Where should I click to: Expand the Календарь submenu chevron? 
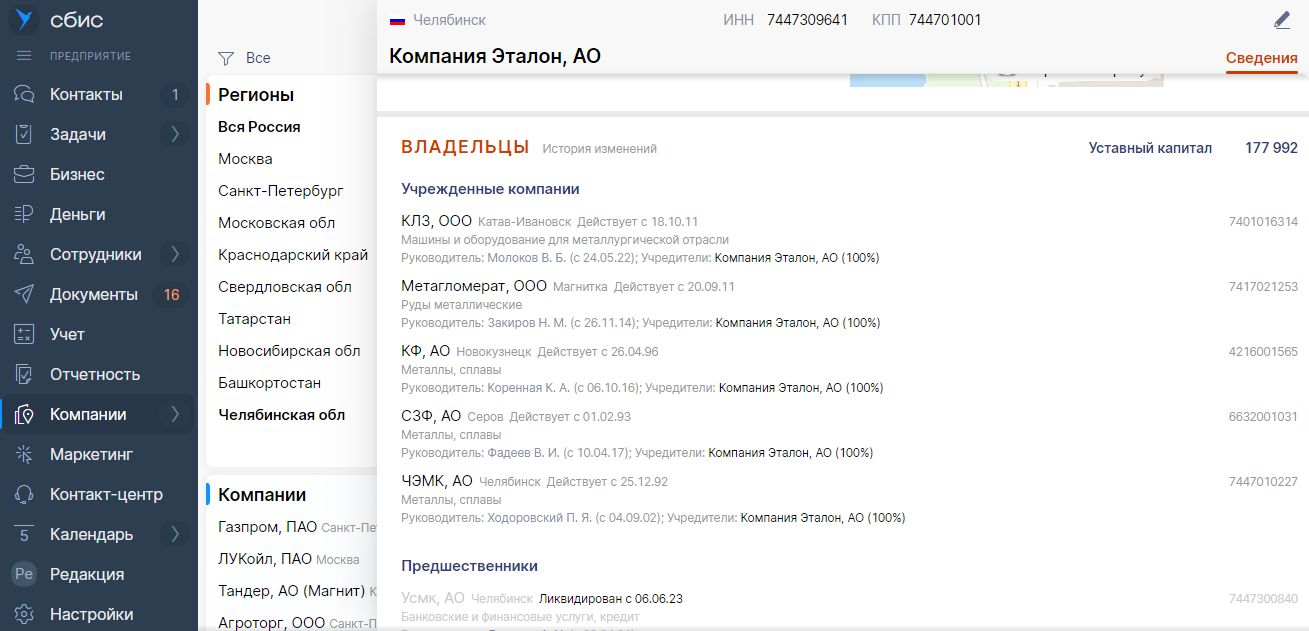pyautogui.click(x=175, y=534)
